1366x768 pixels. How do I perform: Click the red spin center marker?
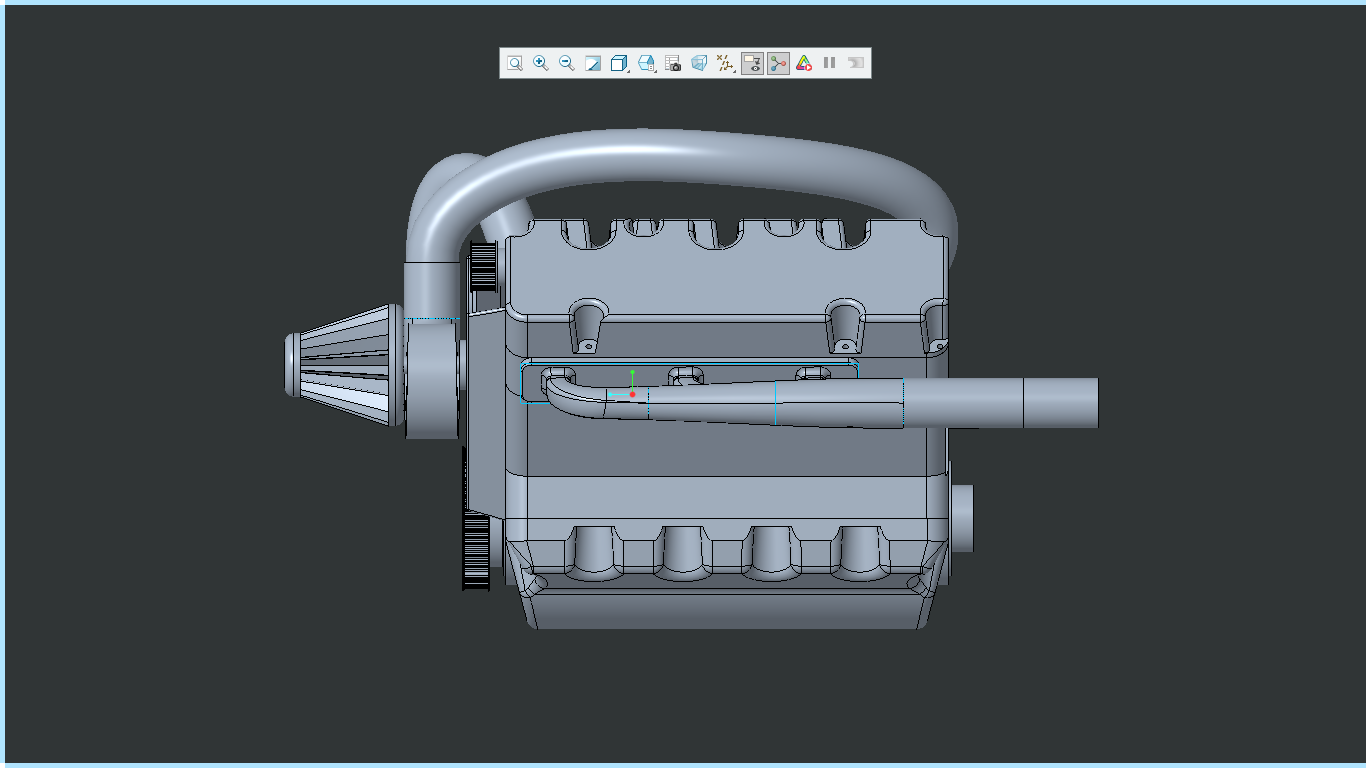click(633, 394)
